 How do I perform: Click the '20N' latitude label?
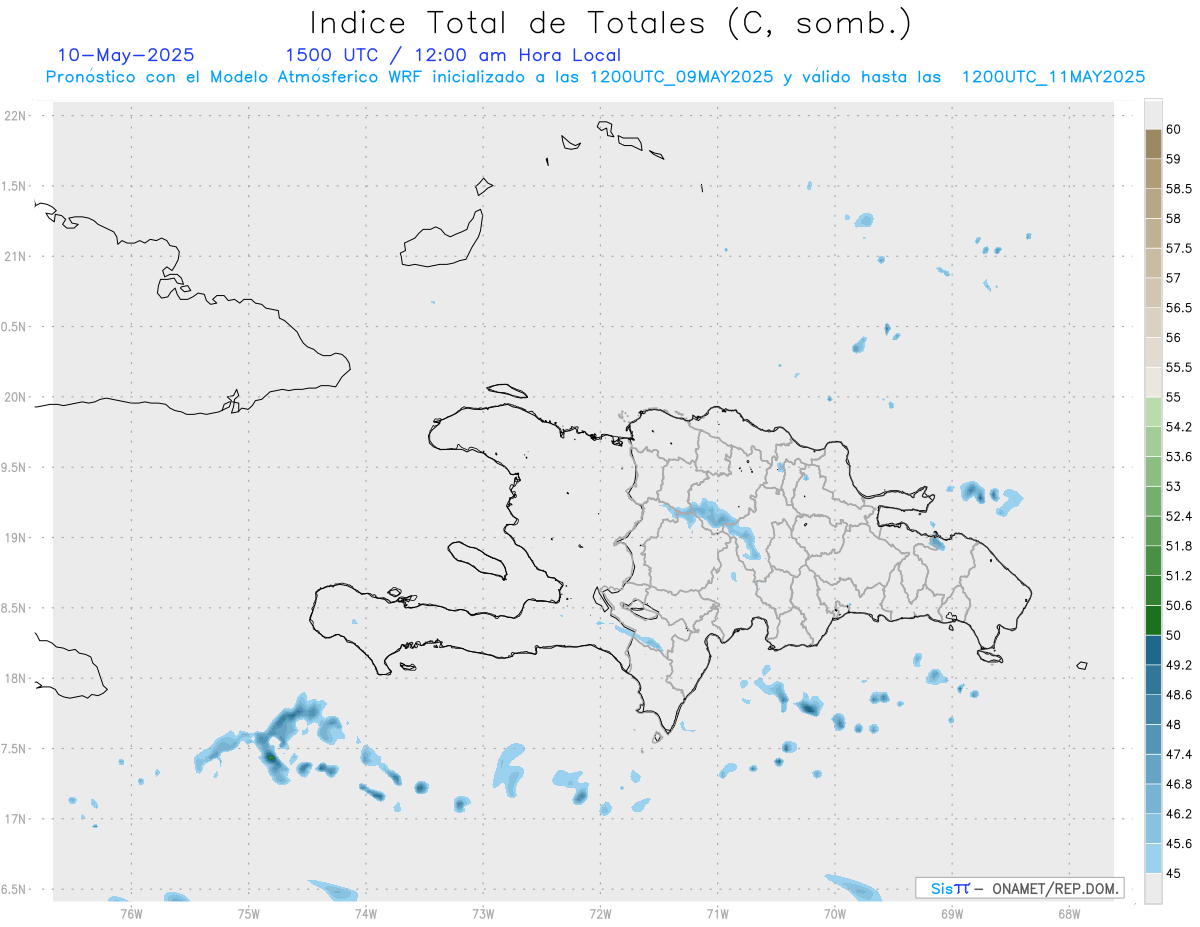16,397
